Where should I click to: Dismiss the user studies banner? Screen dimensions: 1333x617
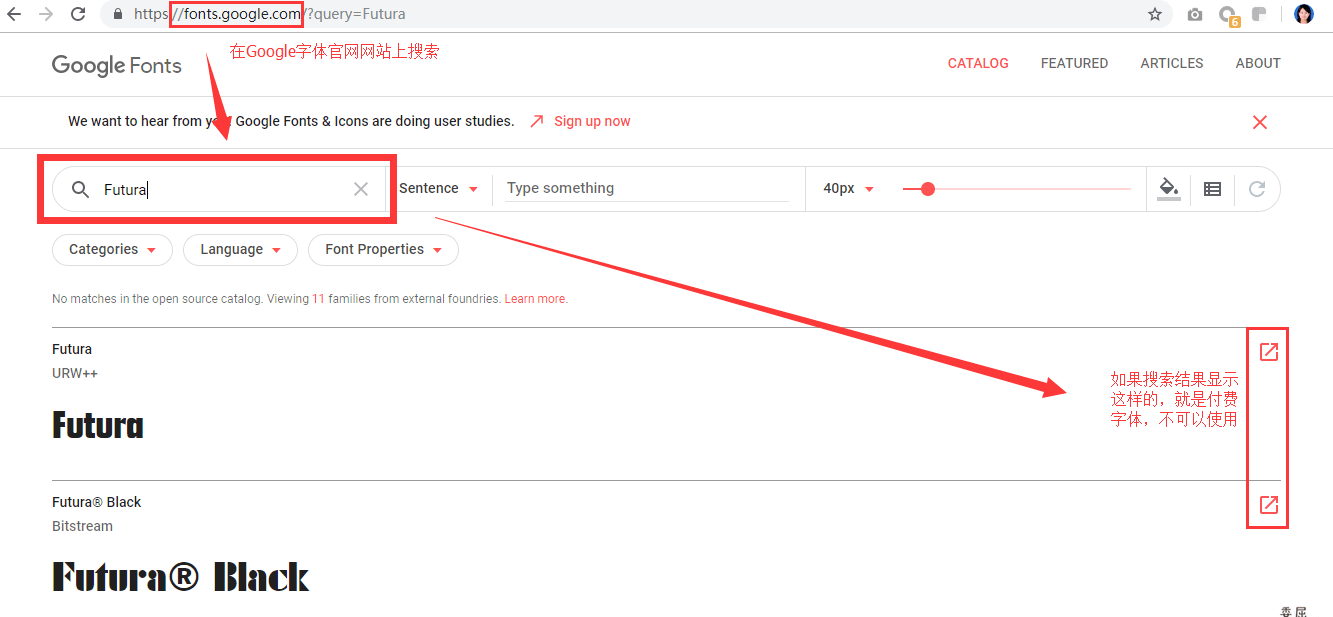coord(1260,122)
